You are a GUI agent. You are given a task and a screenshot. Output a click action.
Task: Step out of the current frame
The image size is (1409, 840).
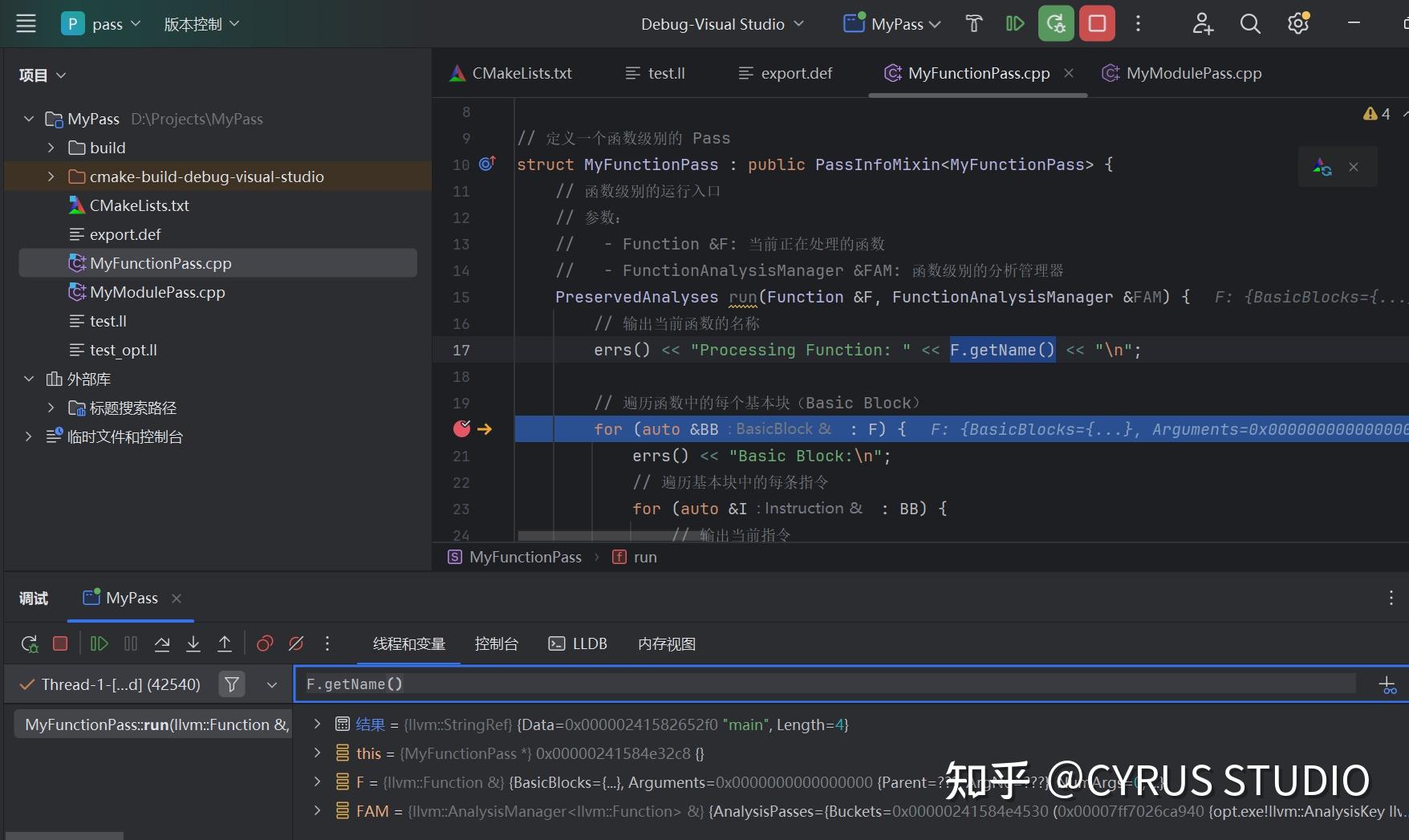pyautogui.click(x=225, y=643)
